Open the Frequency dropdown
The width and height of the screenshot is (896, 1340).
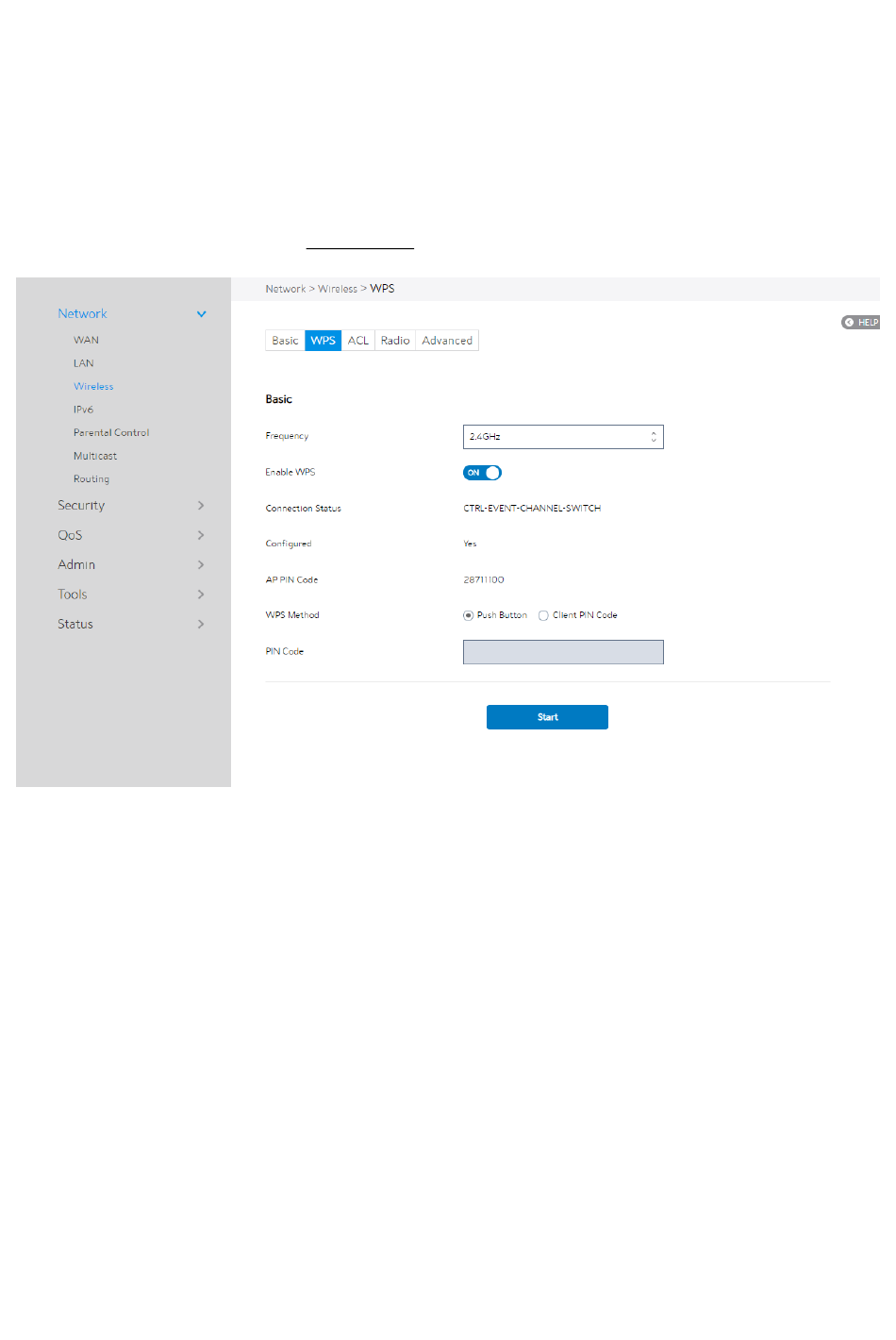(x=563, y=437)
